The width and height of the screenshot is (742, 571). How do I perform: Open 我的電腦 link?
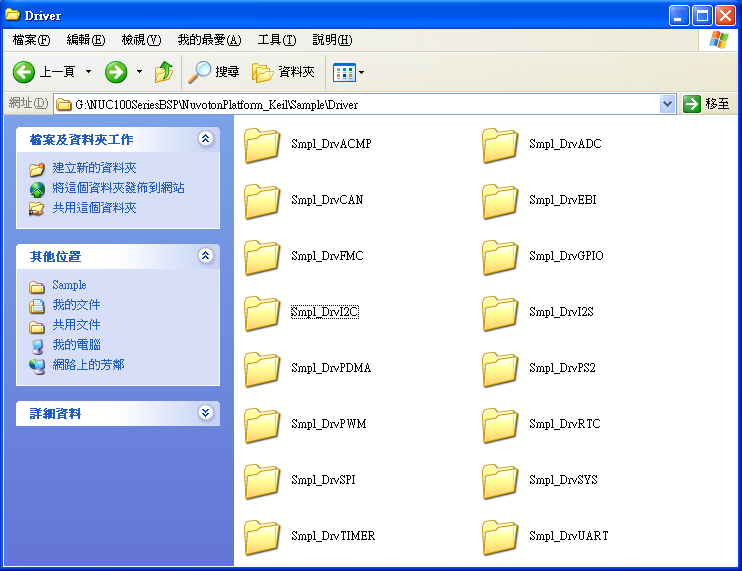click(76, 345)
